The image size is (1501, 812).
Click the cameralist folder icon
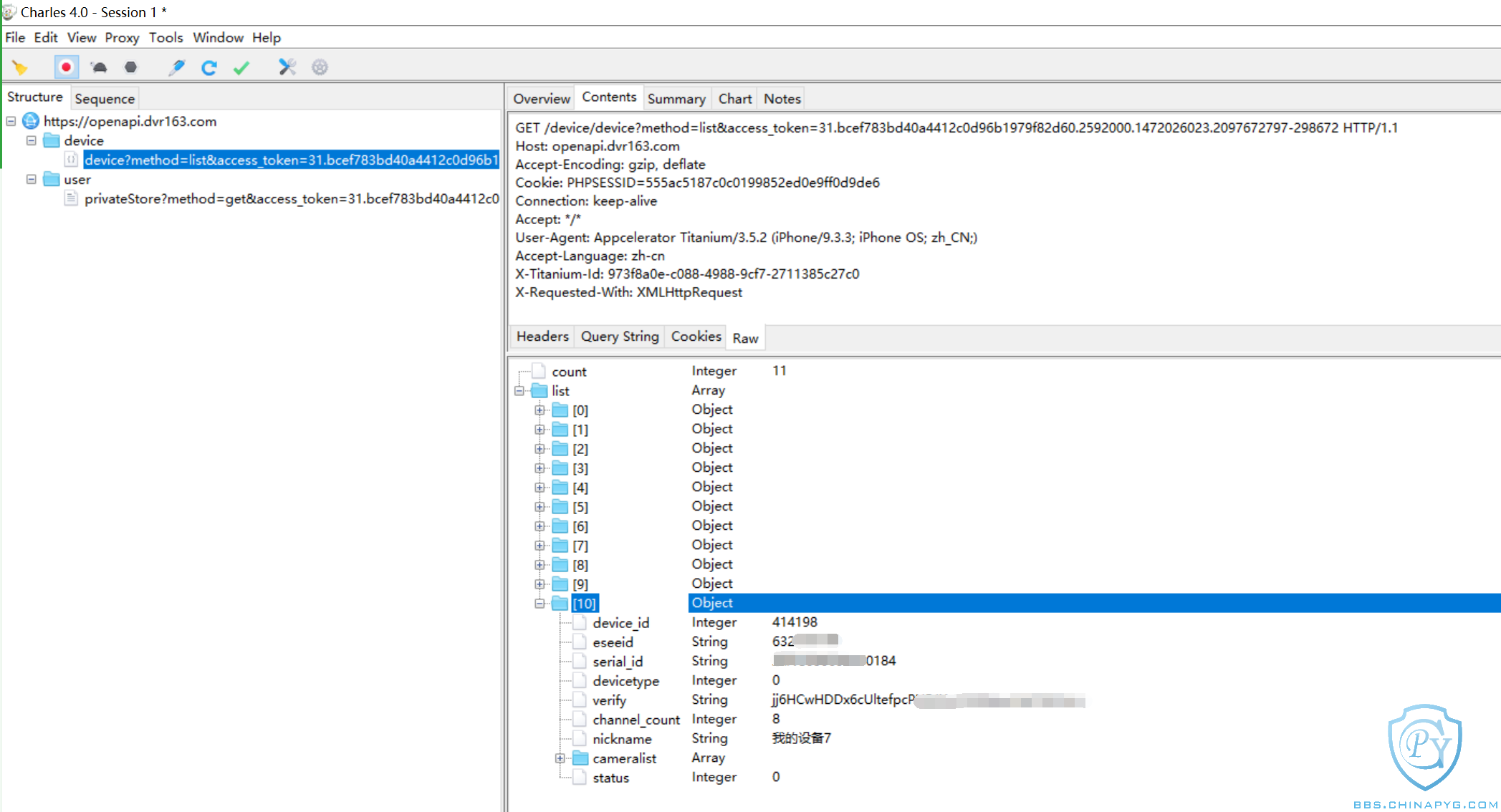click(x=580, y=758)
